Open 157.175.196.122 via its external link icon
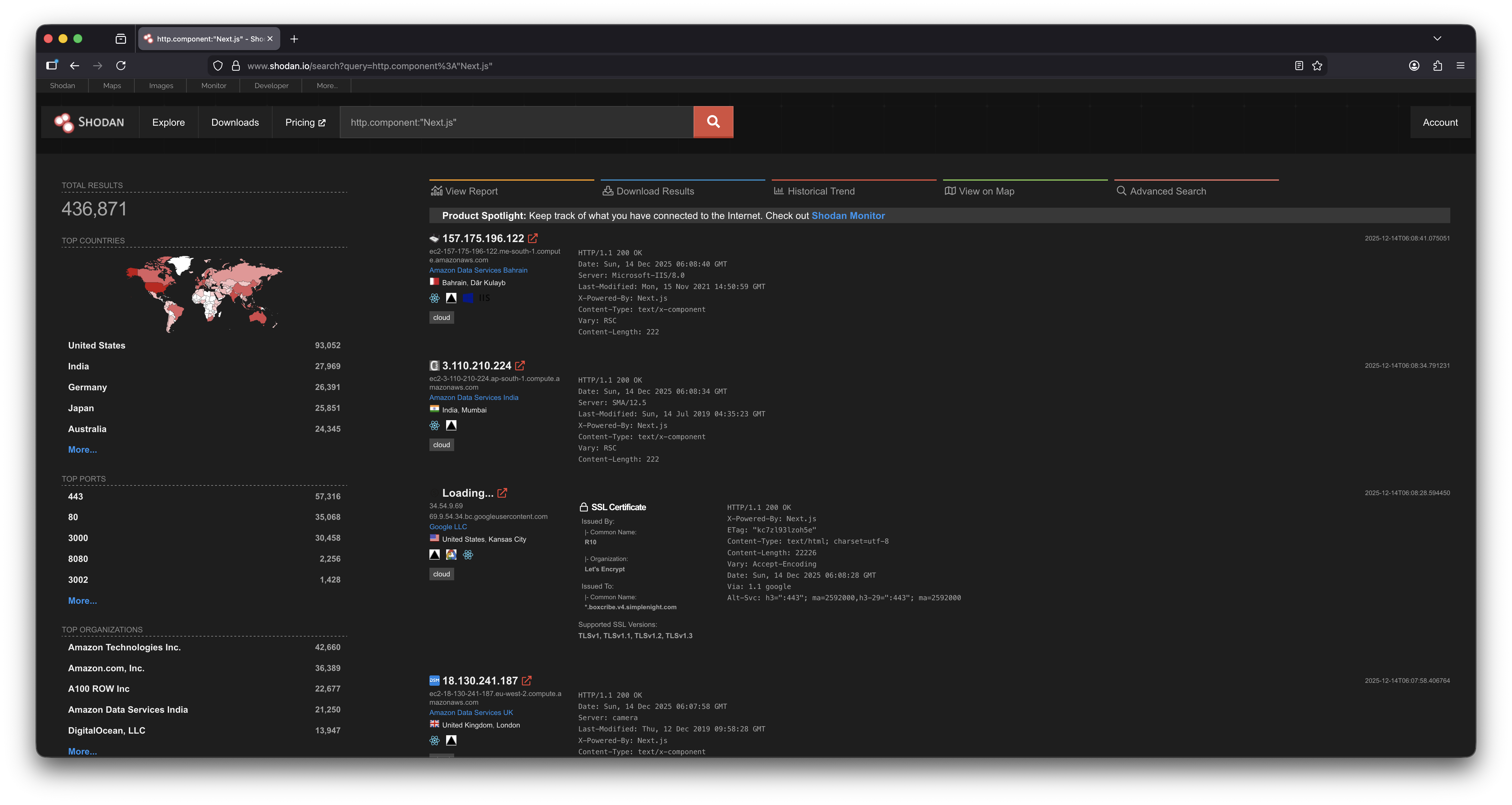The image size is (1512, 805). 533,239
